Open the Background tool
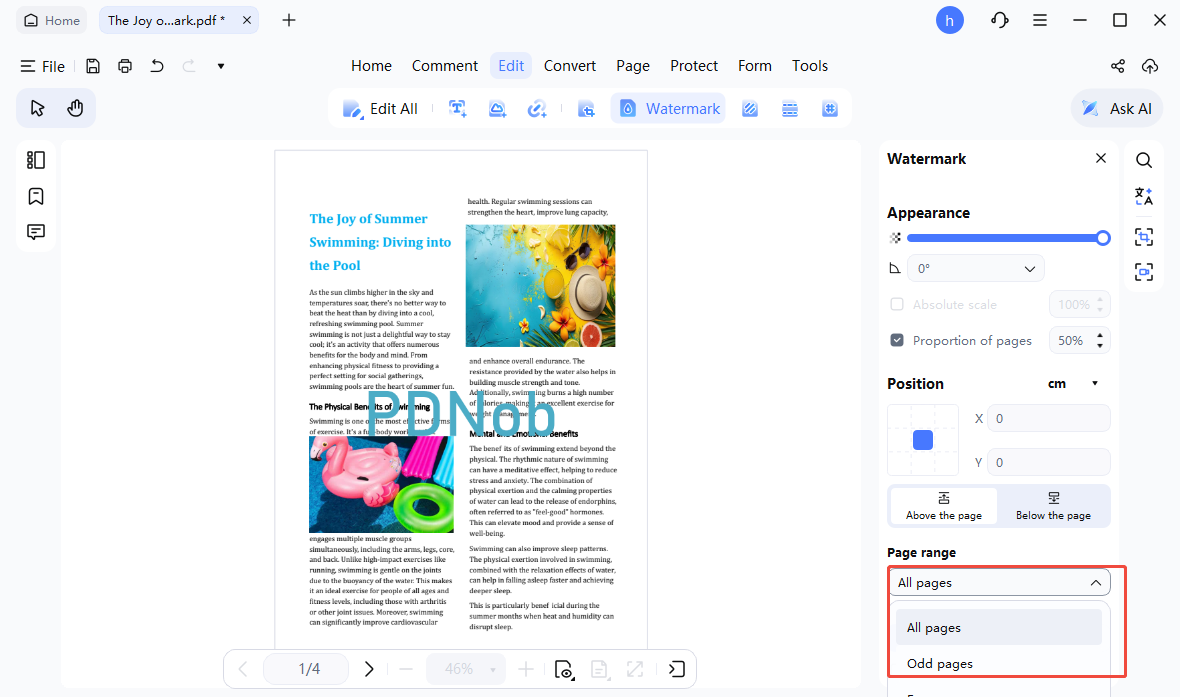 click(749, 108)
